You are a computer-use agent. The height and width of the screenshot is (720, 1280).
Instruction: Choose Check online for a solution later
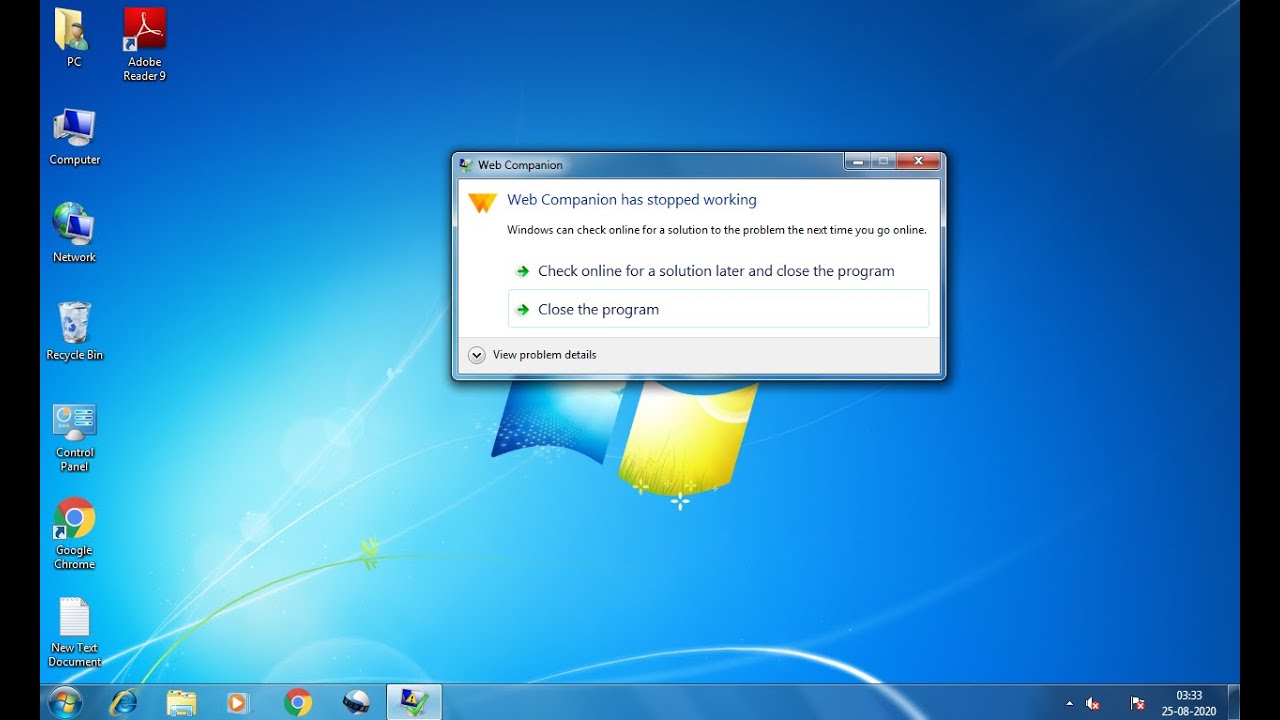pos(718,271)
